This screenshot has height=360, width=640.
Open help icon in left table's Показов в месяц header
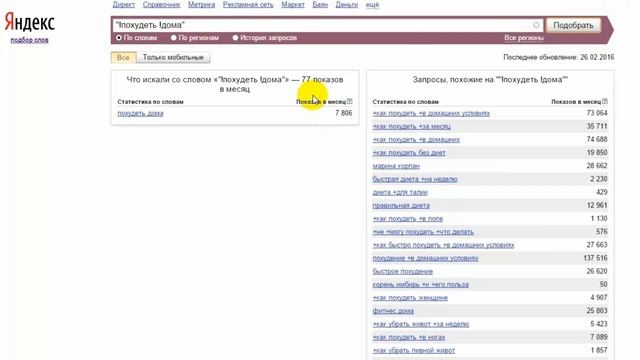(x=349, y=101)
